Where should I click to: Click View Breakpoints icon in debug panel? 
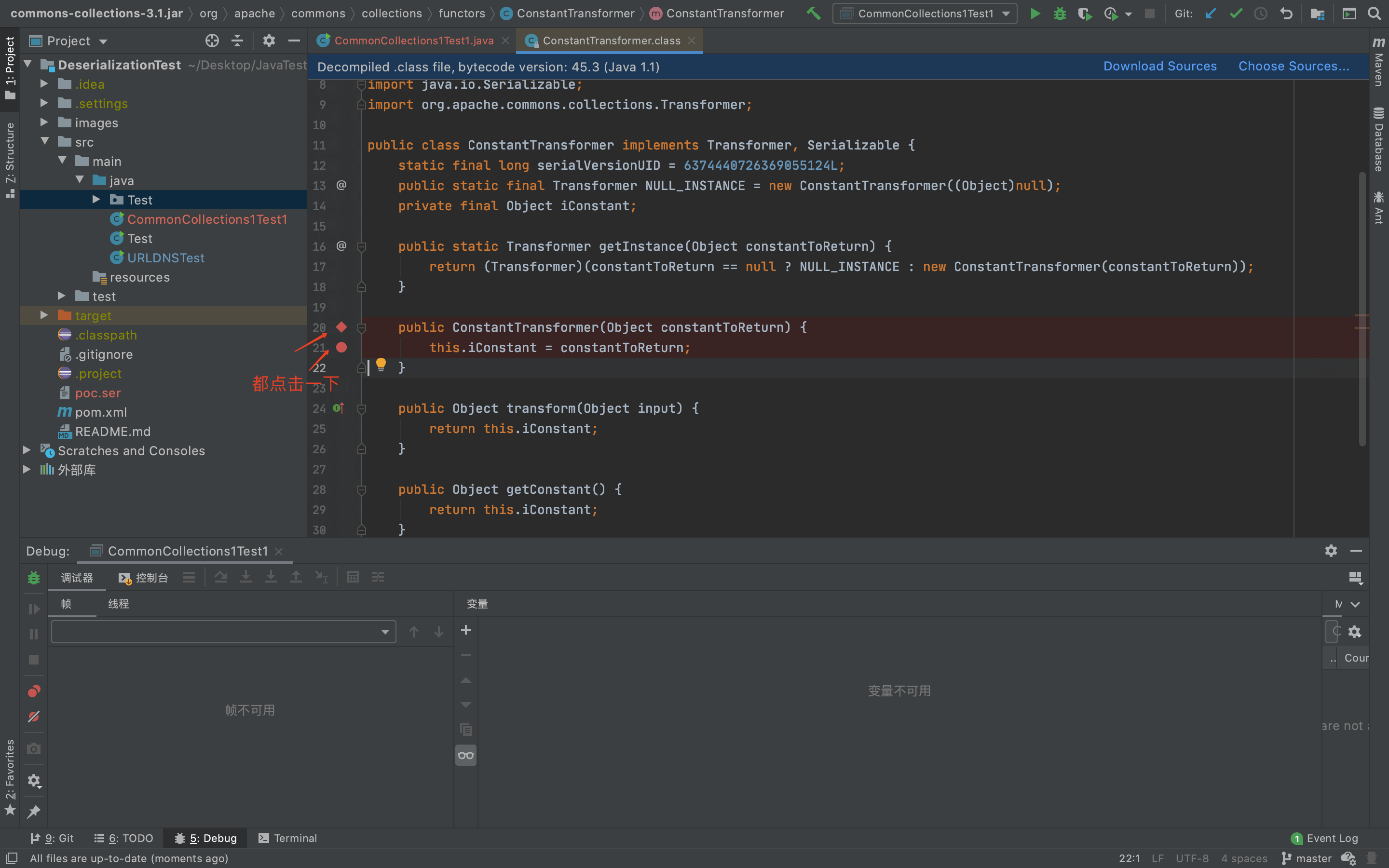(x=34, y=691)
